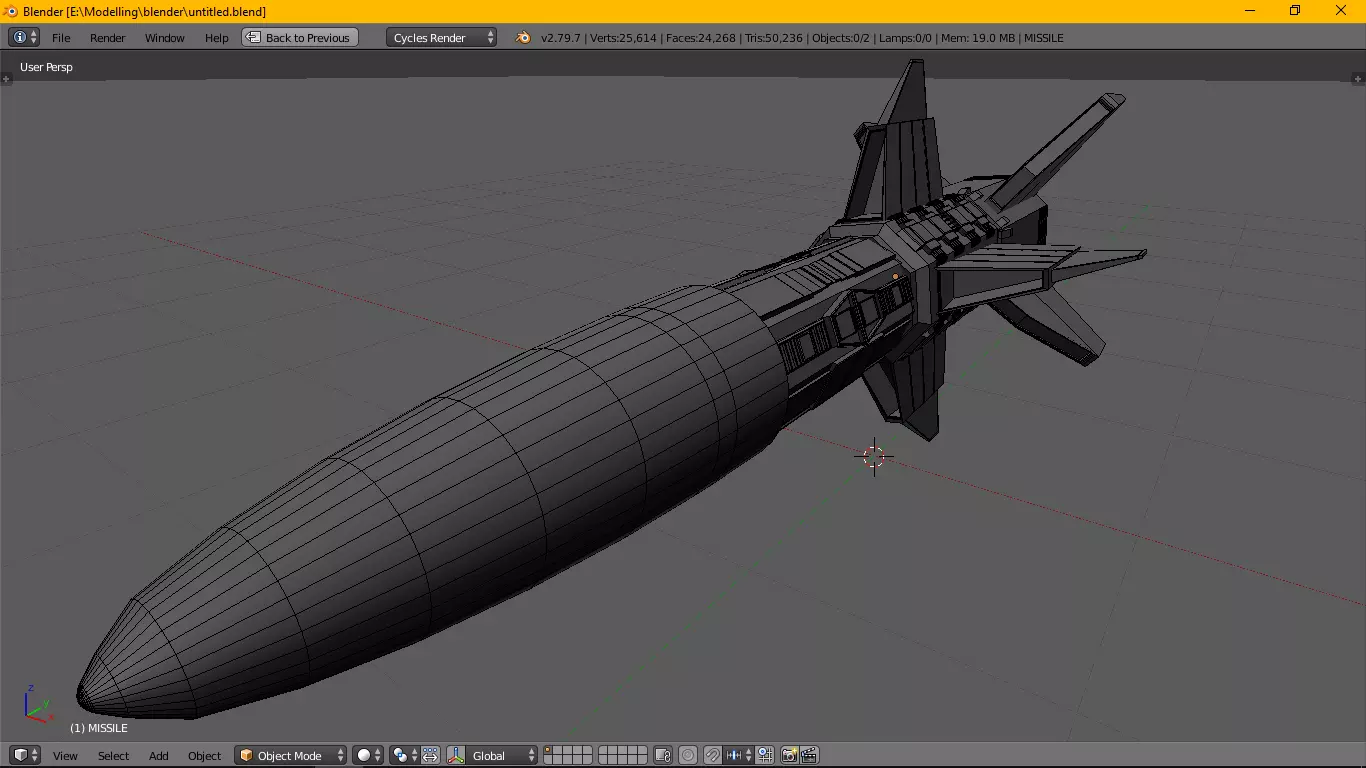The image size is (1366, 768).
Task: Click the missile's orange origin point
Action: [x=896, y=276]
